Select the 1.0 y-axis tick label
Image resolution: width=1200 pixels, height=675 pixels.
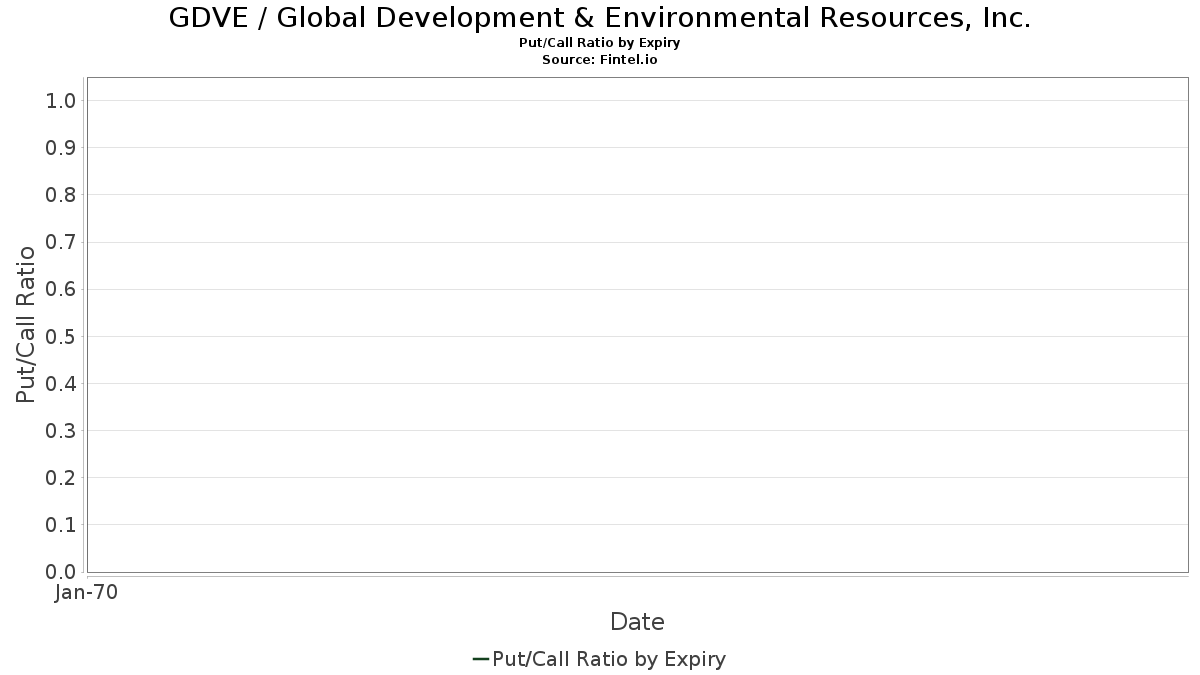click(x=61, y=101)
